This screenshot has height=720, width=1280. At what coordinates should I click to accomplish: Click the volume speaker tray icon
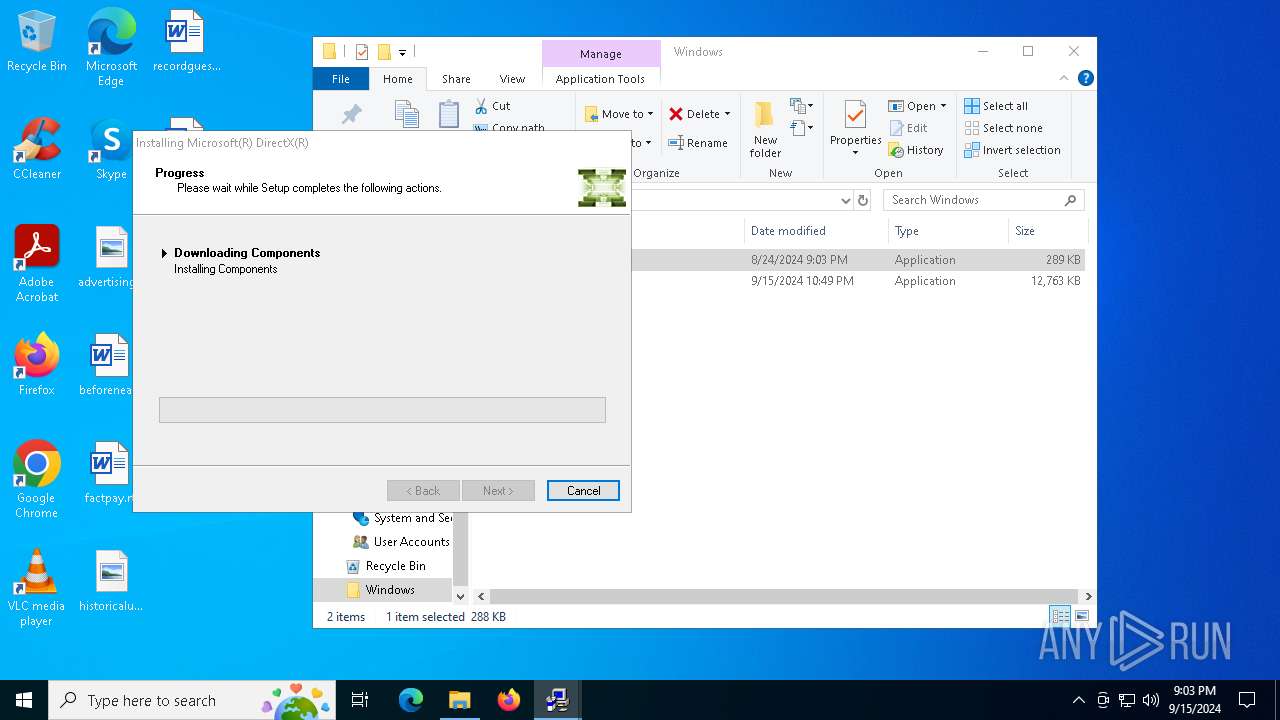(1151, 700)
